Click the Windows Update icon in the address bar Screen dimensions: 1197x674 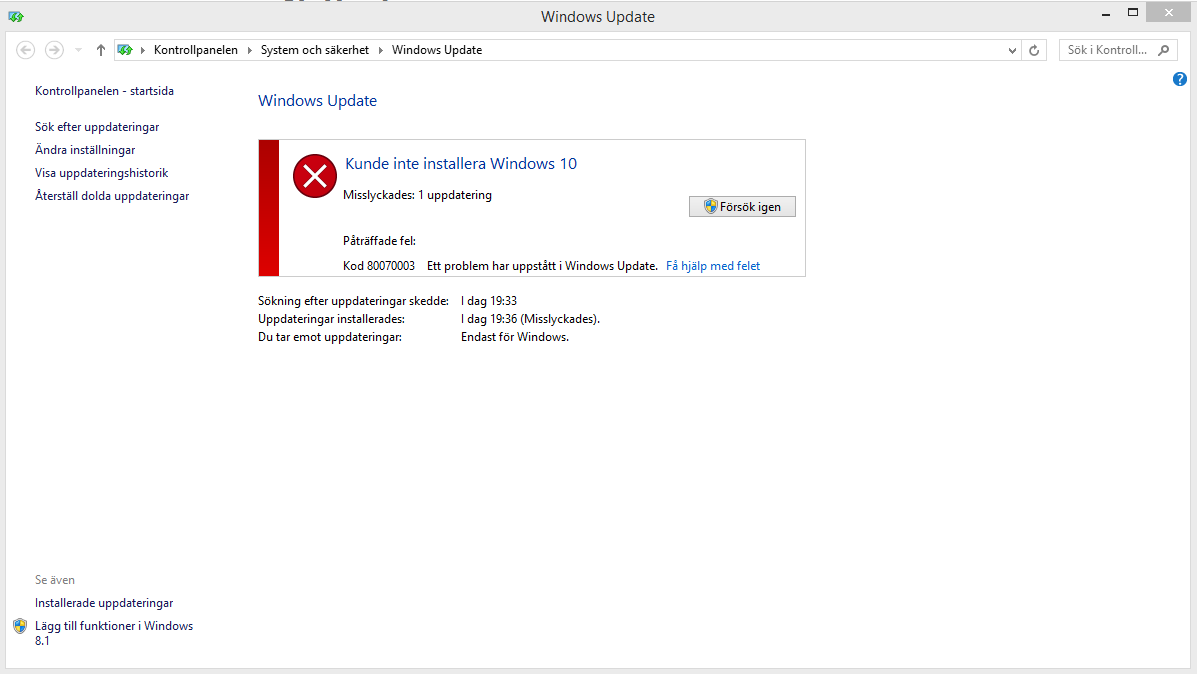point(125,50)
